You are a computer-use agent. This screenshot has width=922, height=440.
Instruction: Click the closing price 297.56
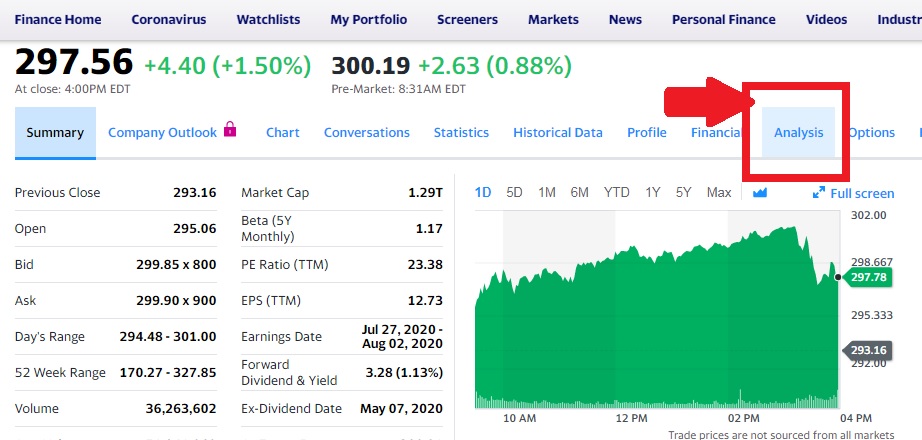click(74, 62)
